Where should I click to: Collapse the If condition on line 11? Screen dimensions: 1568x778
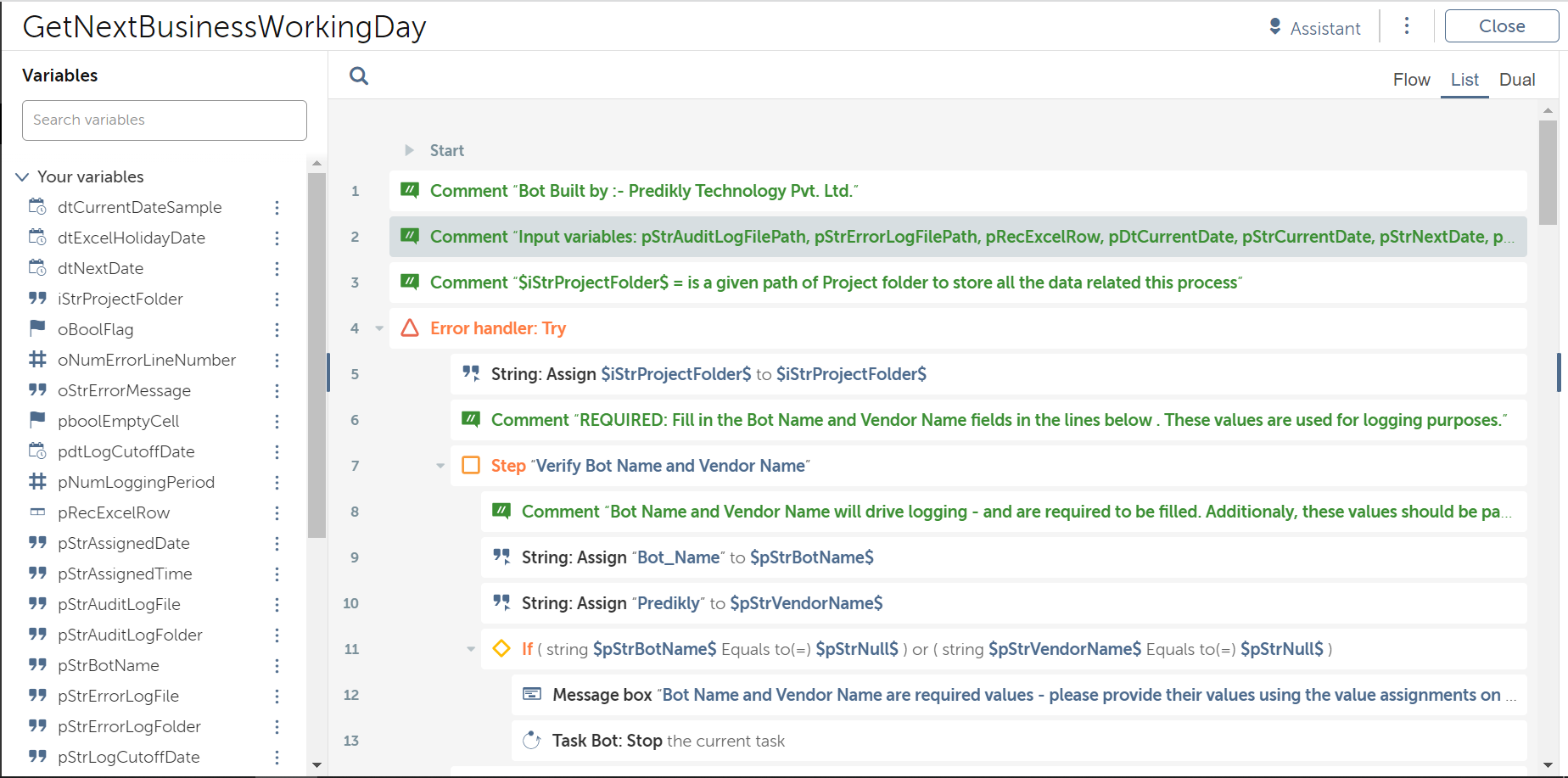tap(471, 649)
